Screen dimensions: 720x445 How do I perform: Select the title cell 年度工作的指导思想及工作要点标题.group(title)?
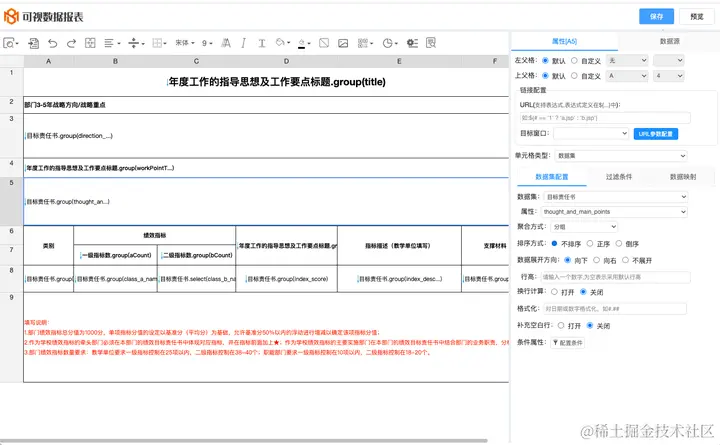click(277, 82)
